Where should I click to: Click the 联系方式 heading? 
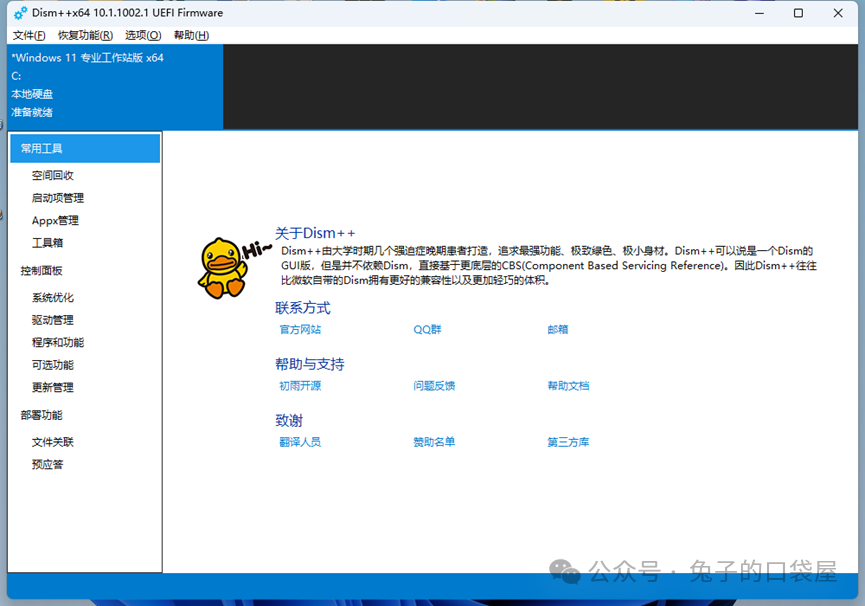303,308
